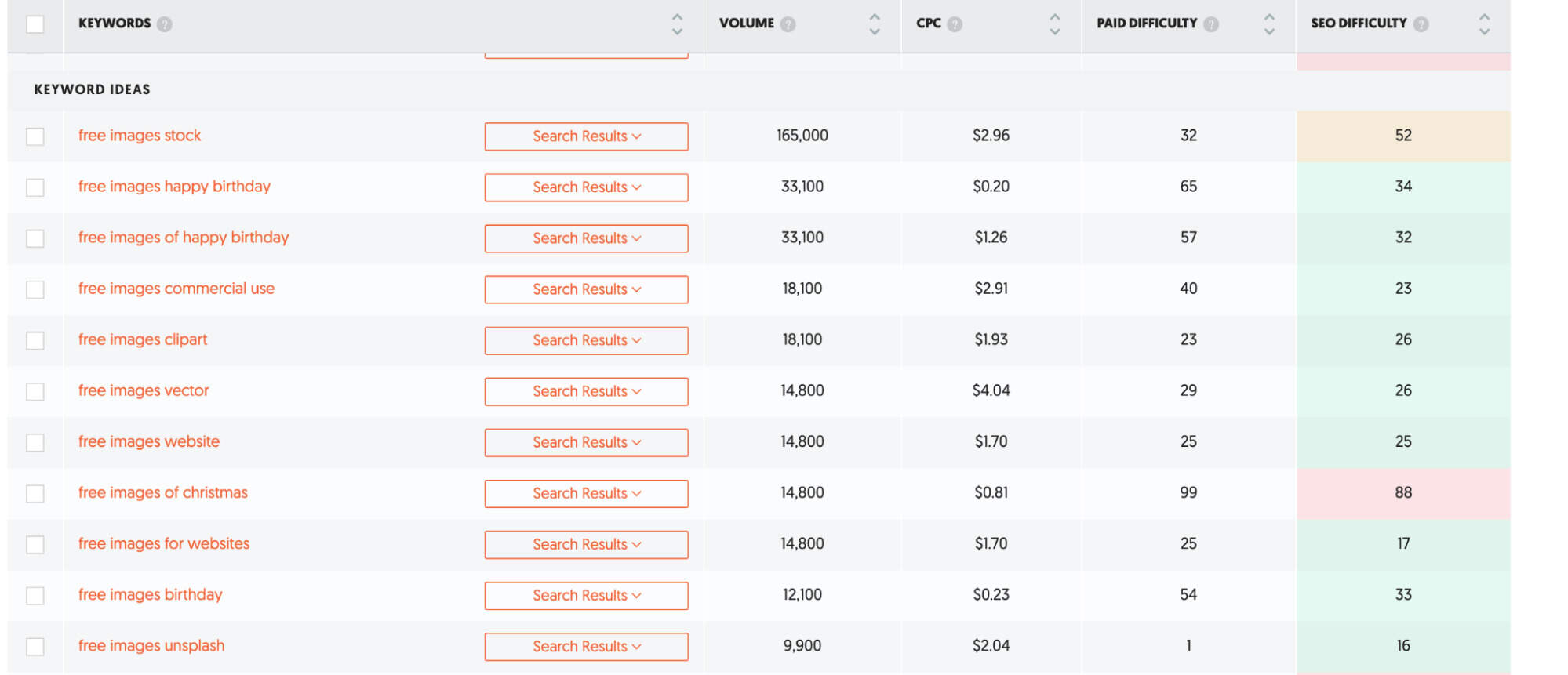Open the free images commercial use keyword link
Screen dimensions: 1568x675
coord(176,289)
